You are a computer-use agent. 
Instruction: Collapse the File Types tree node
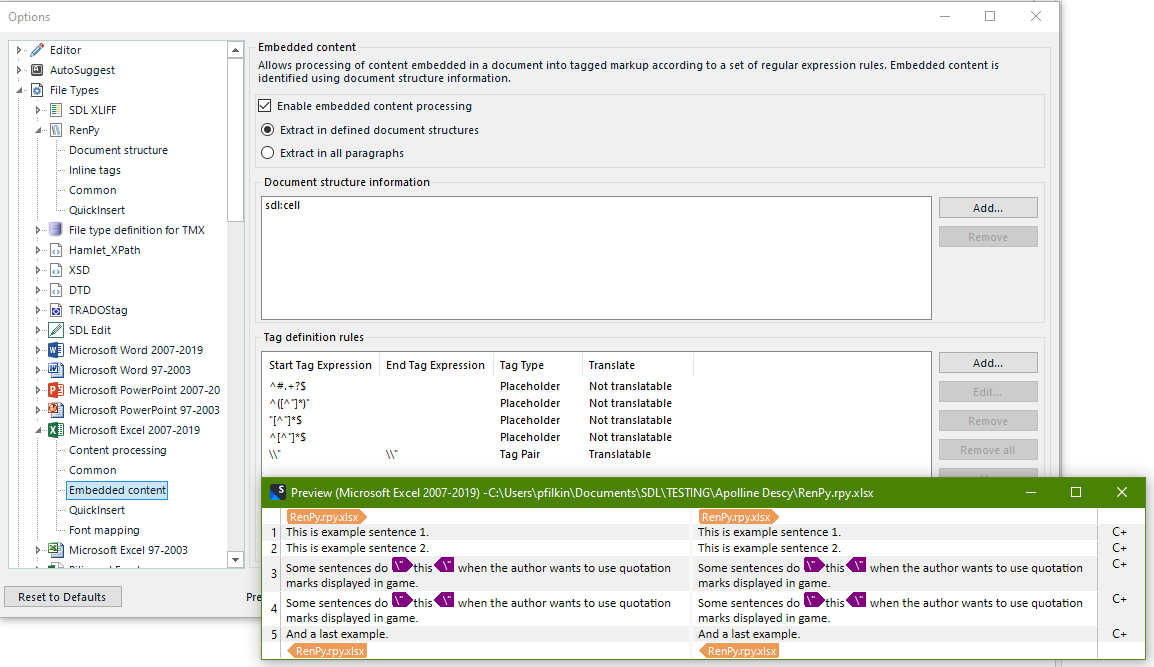click(19, 90)
